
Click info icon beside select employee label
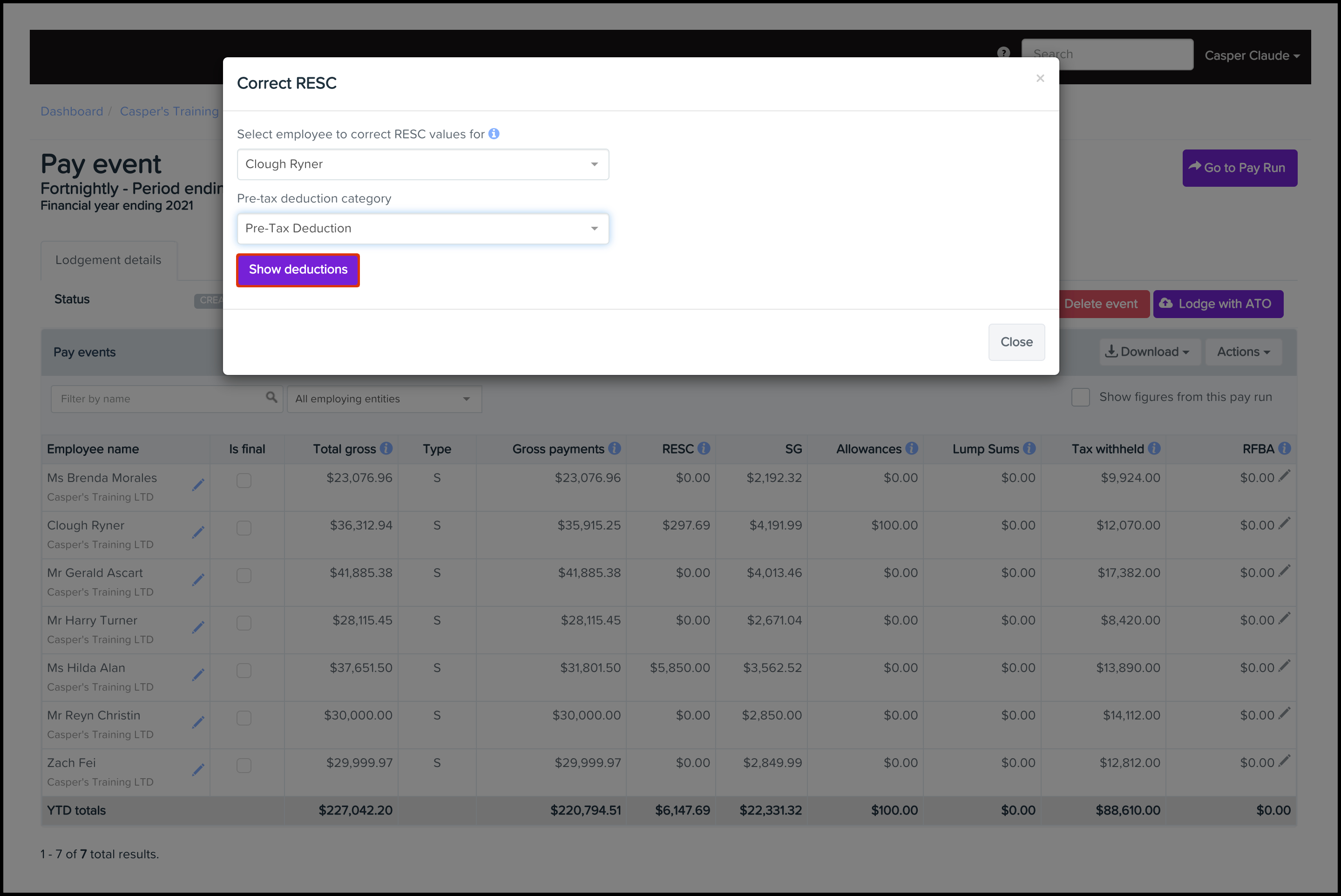coord(494,134)
